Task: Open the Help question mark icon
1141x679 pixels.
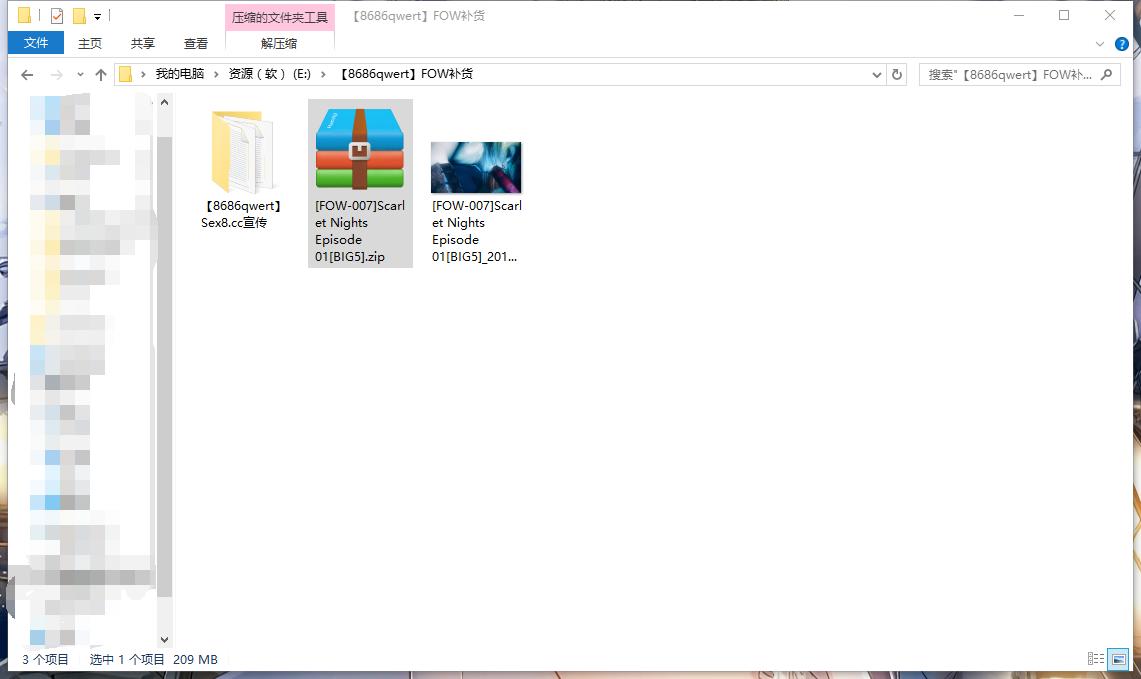Action: 1122,44
